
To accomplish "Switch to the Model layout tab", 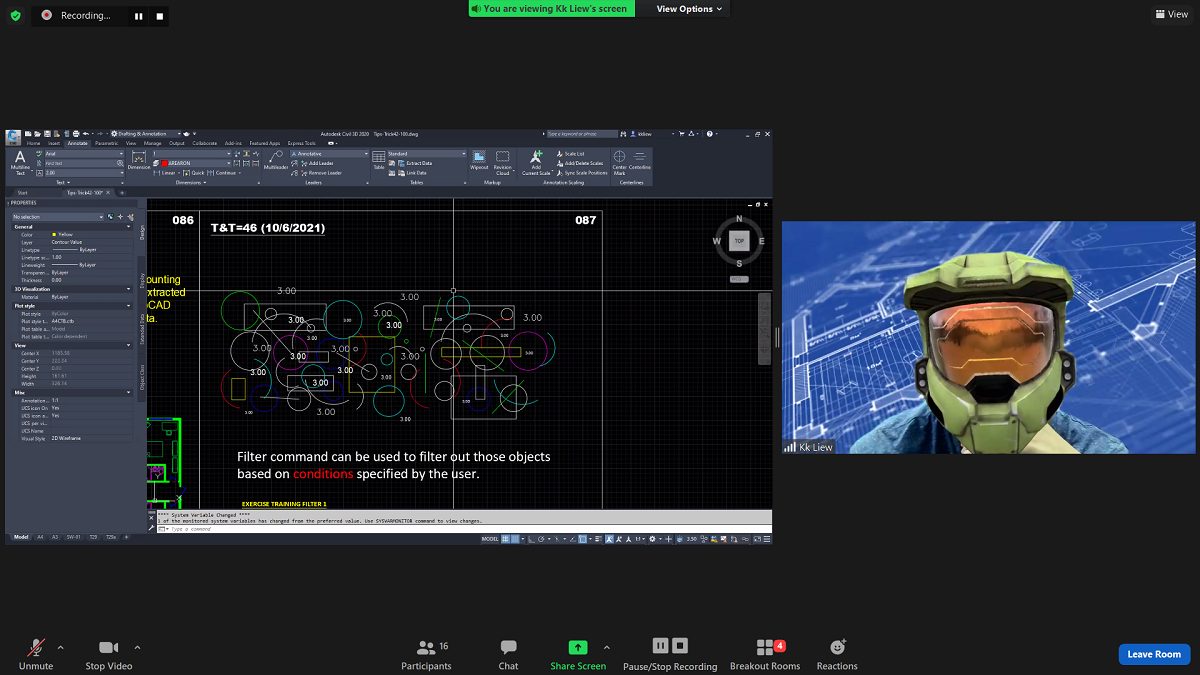I will click(20, 537).
